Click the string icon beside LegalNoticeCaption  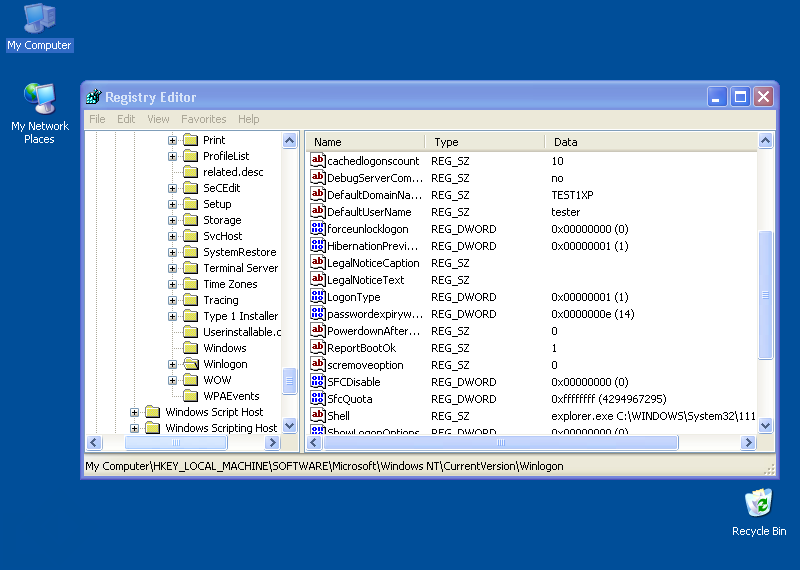317,263
